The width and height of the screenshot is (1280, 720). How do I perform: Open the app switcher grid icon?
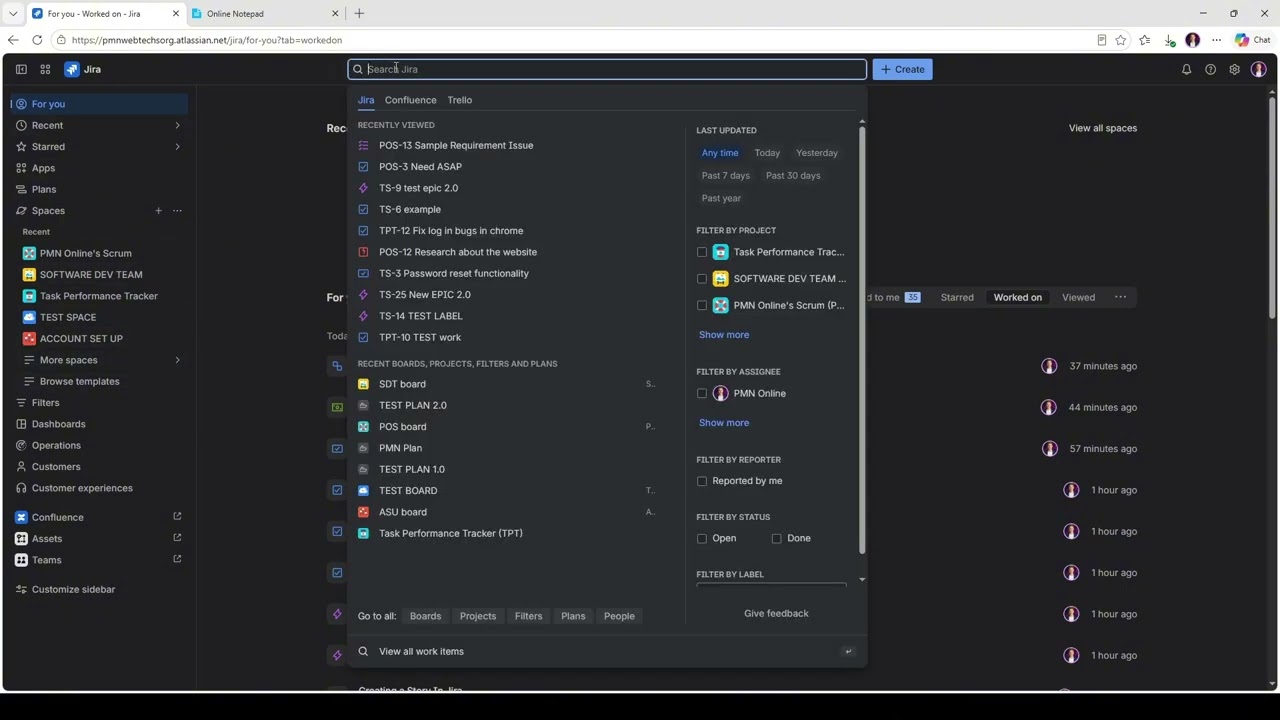click(45, 69)
